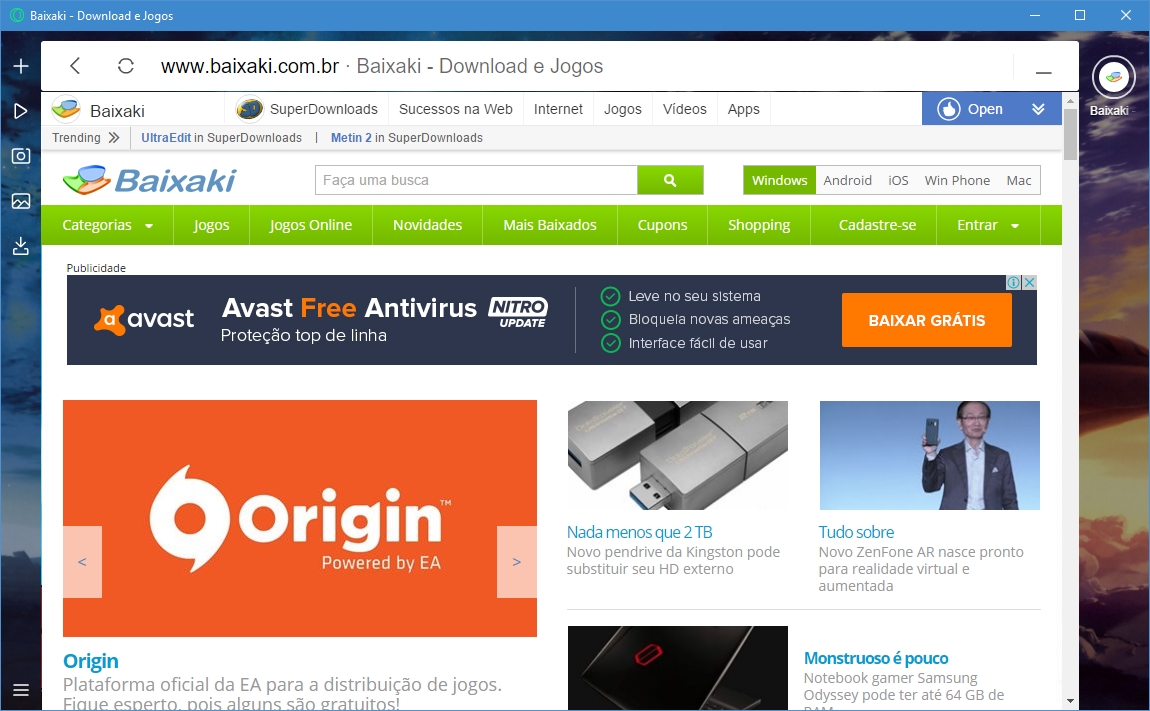Click the Baixaki site logo
The image size is (1150, 711).
(150, 180)
